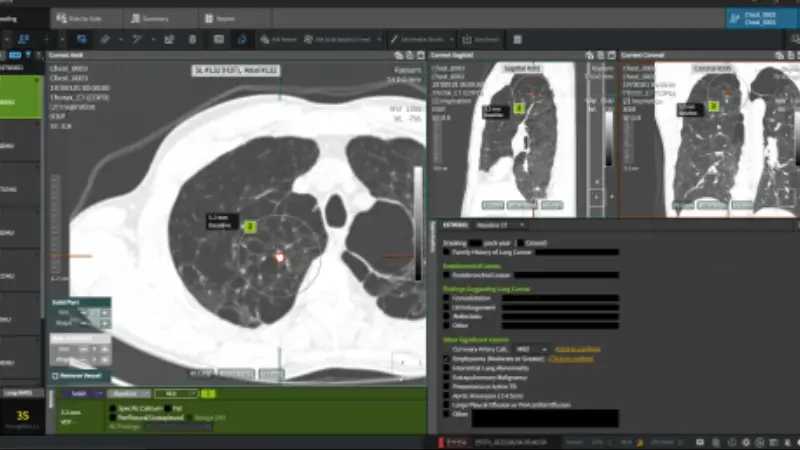Open the Coronary Artery Calc. dropdown
Viewport: 800px width, 450px height.
point(529,349)
